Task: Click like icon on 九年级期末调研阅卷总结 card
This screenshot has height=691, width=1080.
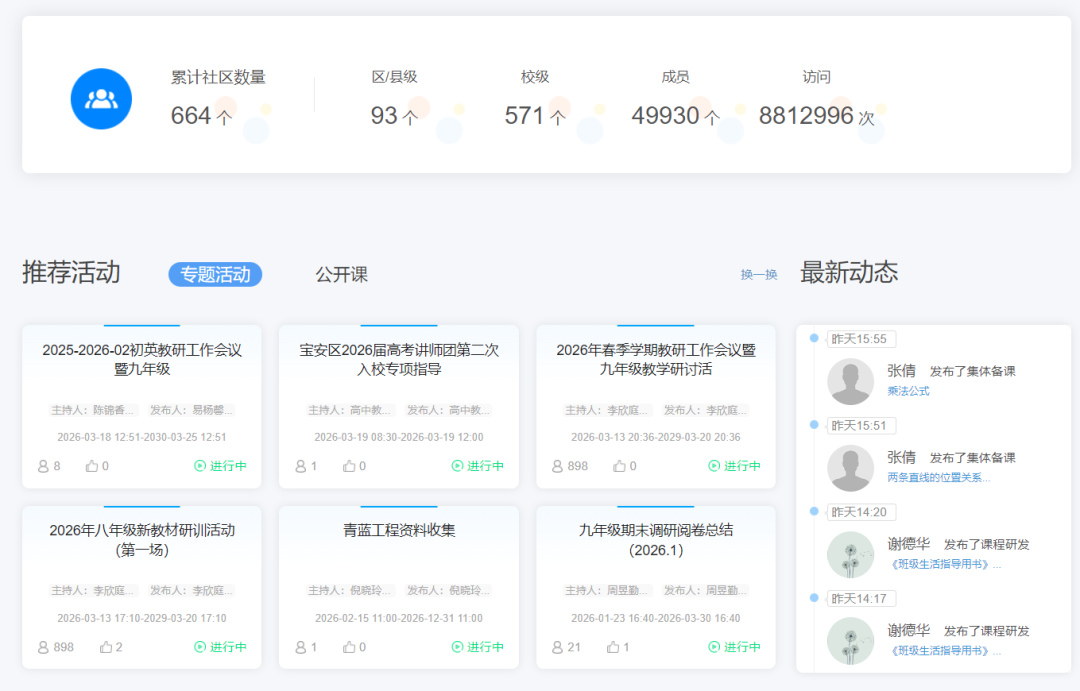Action: coord(613,647)
